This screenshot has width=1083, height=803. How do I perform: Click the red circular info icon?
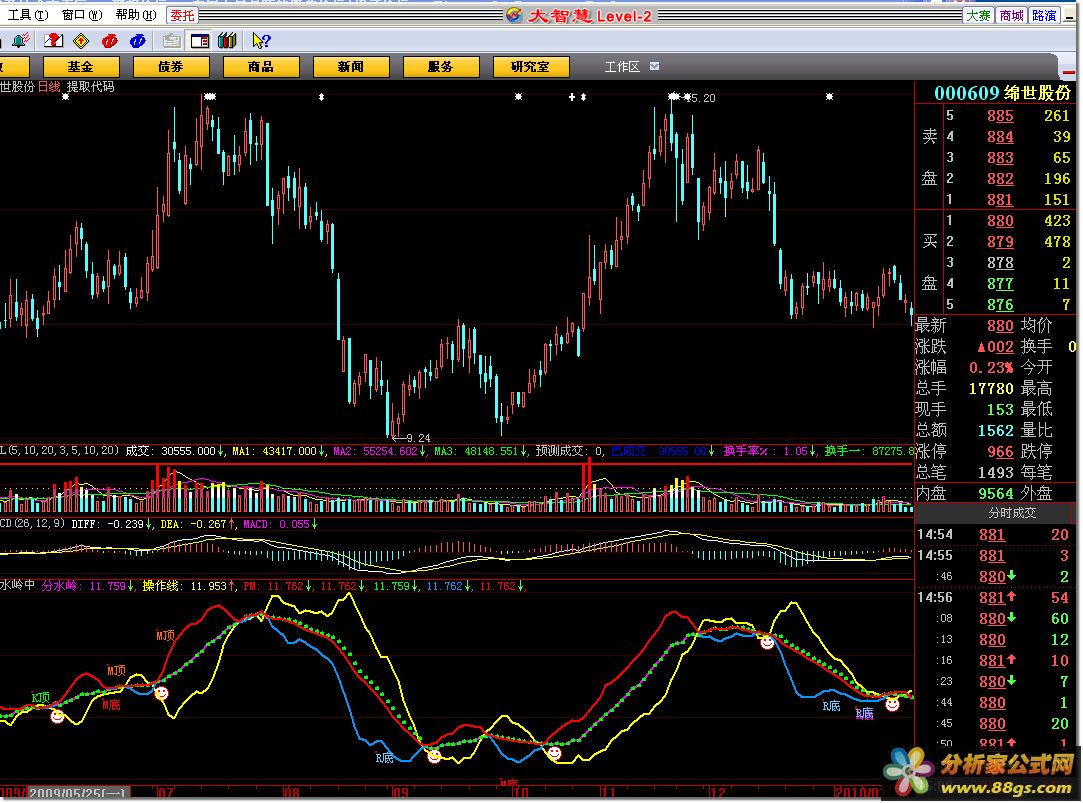tap(110, 41)
